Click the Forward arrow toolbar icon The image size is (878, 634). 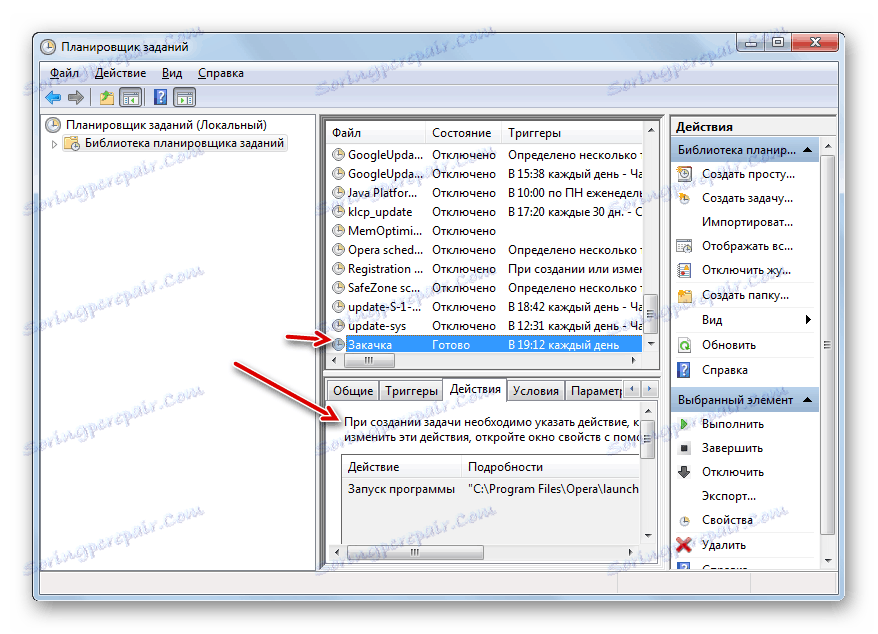coord(76,98)
